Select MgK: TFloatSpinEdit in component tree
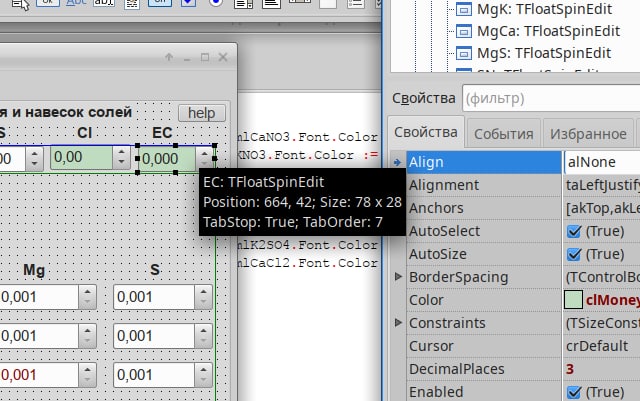The height and width of the screenshot is (401, 640). [544, 9]
